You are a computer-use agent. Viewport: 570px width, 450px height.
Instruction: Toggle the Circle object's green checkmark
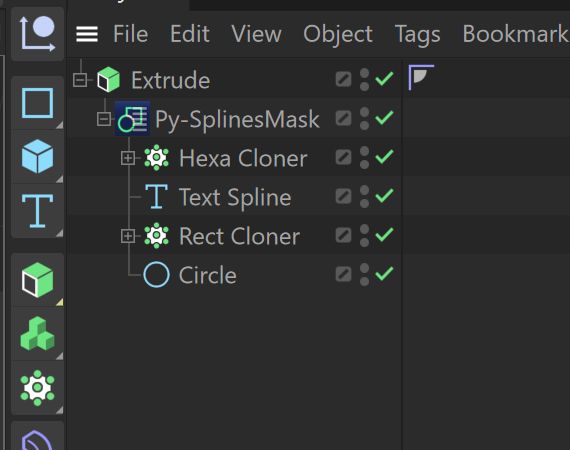(384, 274)
